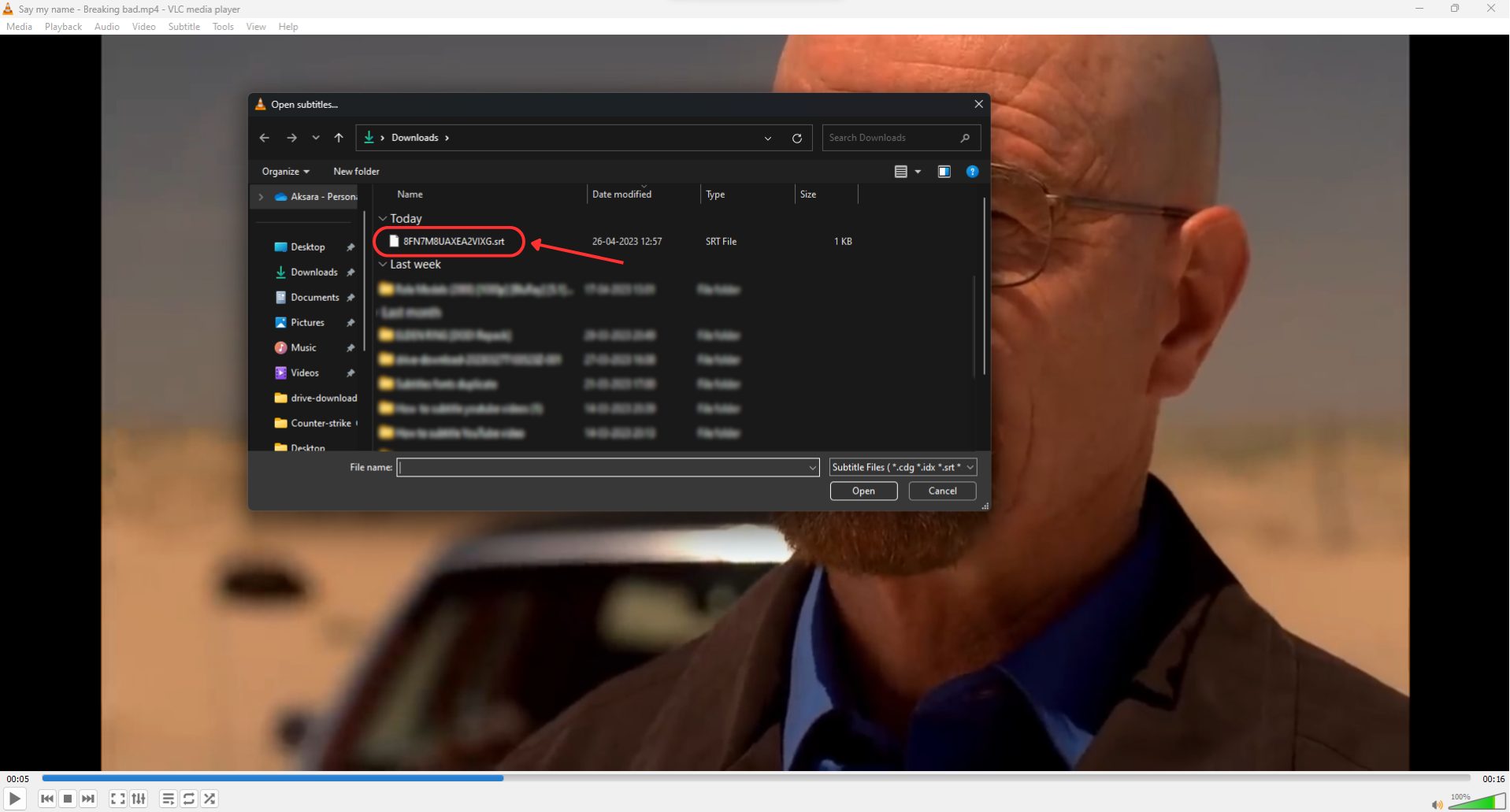Sort files by Name column
Viewport: 1510px width, 812px height.
click(x=410, y=195)
